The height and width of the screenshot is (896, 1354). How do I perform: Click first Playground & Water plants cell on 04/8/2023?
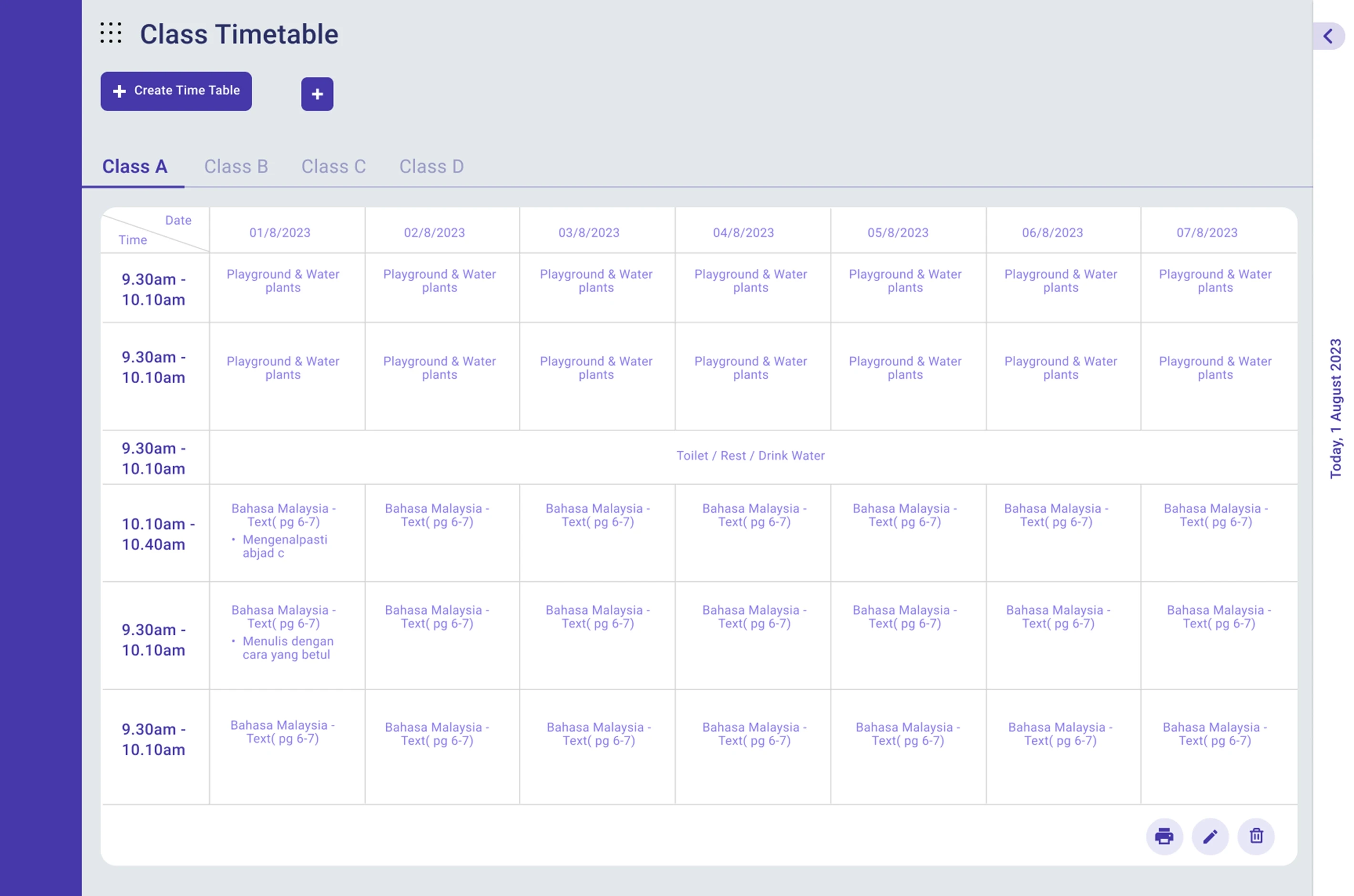click(x=750, y=281)
